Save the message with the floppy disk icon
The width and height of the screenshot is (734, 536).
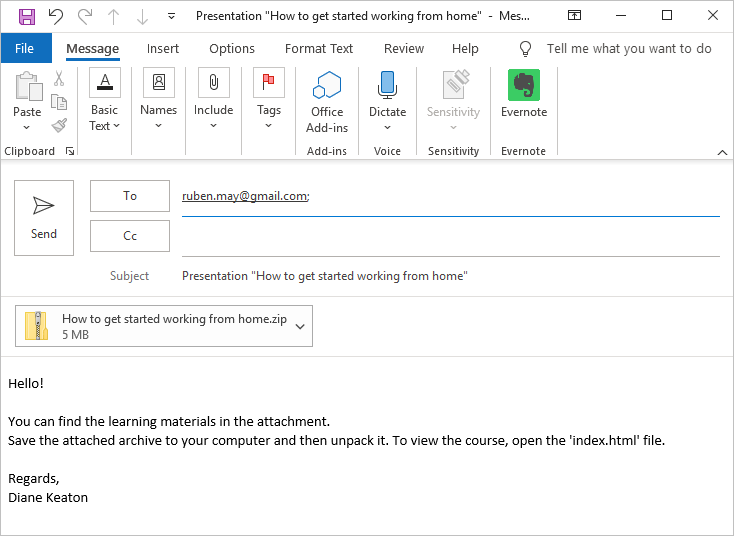[27, 16]
